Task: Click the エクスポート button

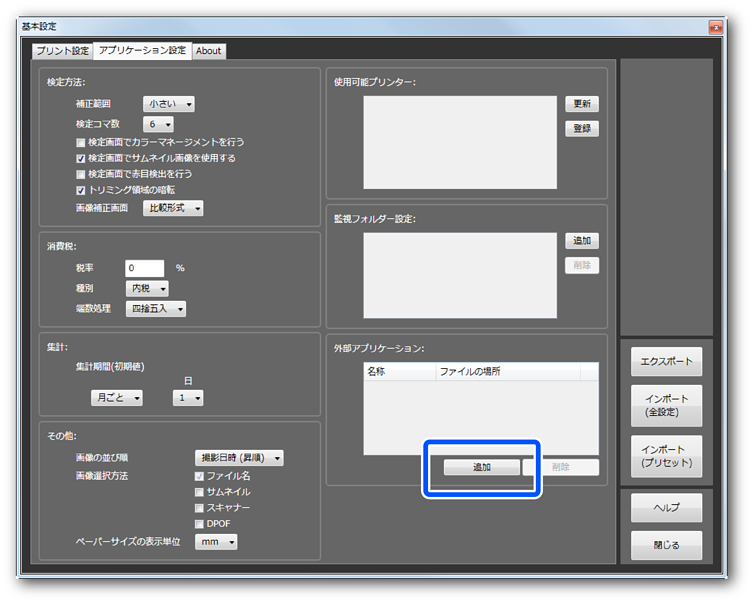Action: 665,362
